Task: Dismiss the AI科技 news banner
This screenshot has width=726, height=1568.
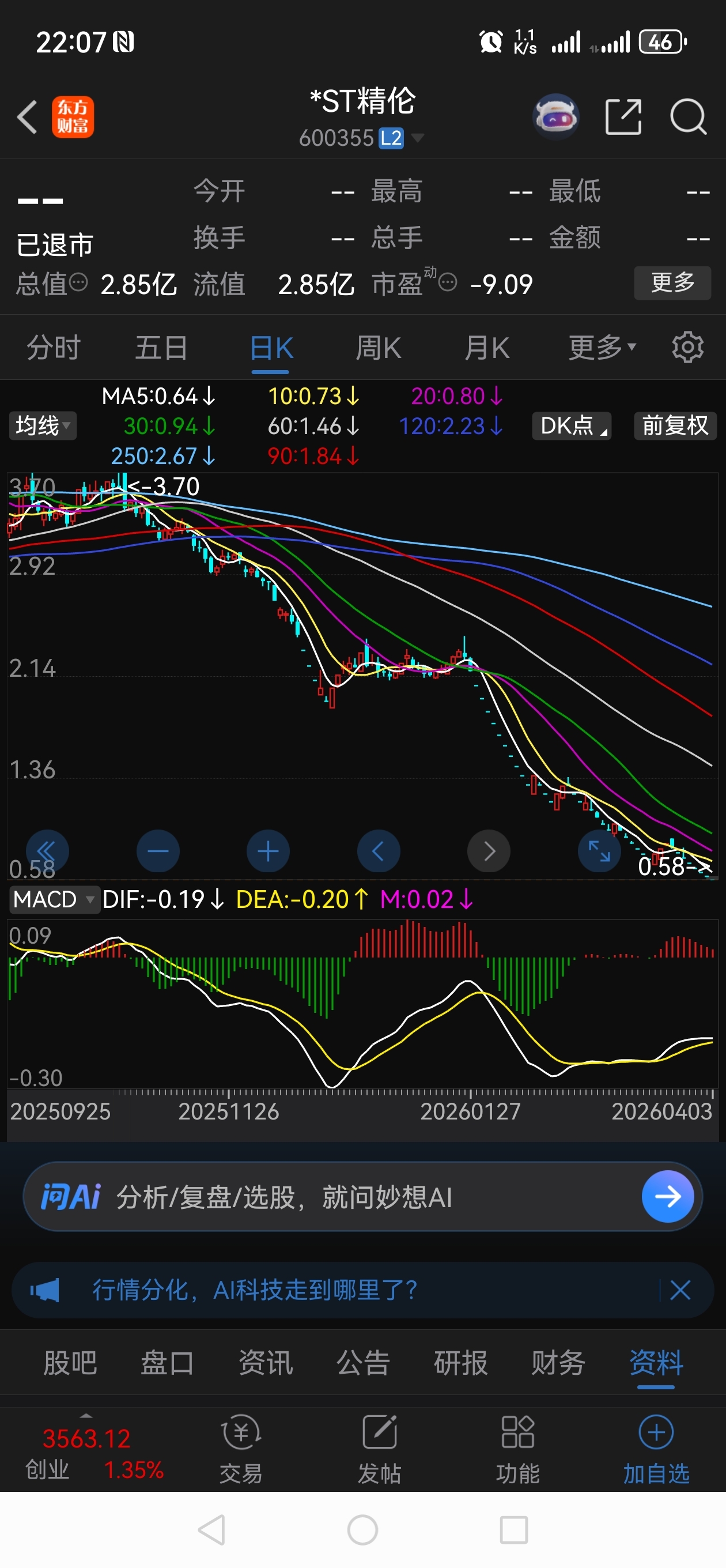Action: 680,1290
